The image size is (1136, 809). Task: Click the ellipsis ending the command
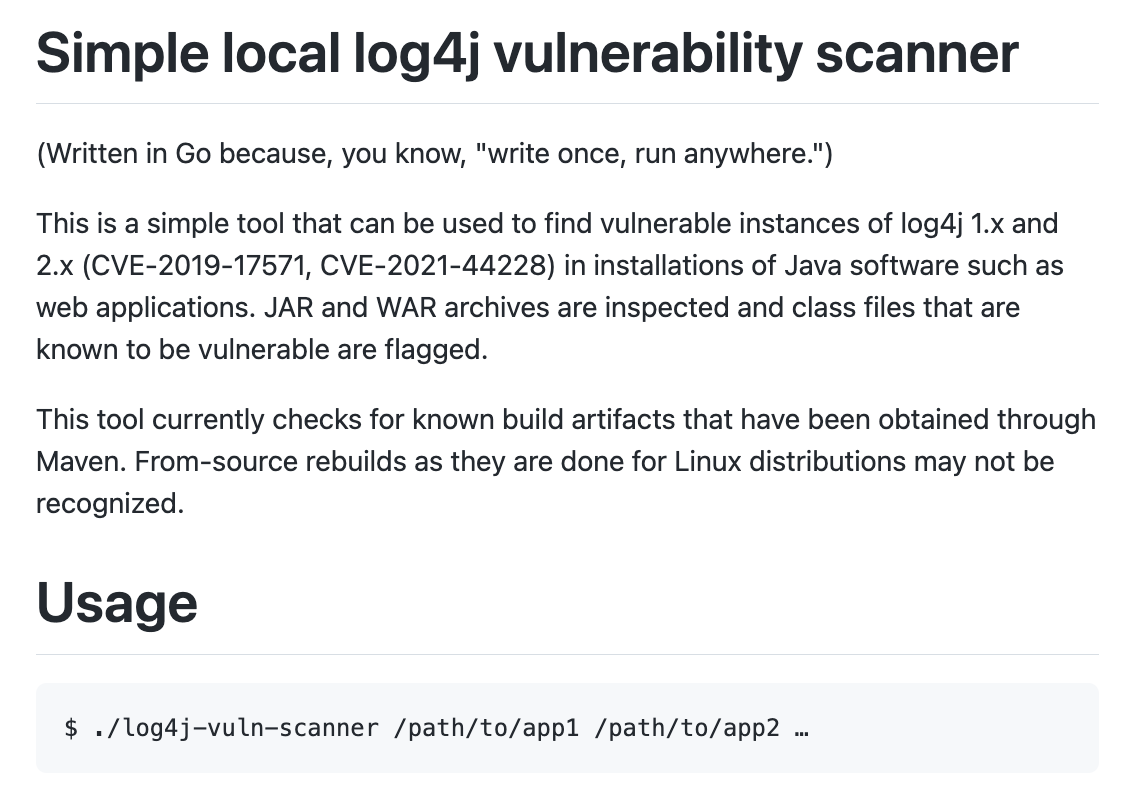tap(800, 728)
